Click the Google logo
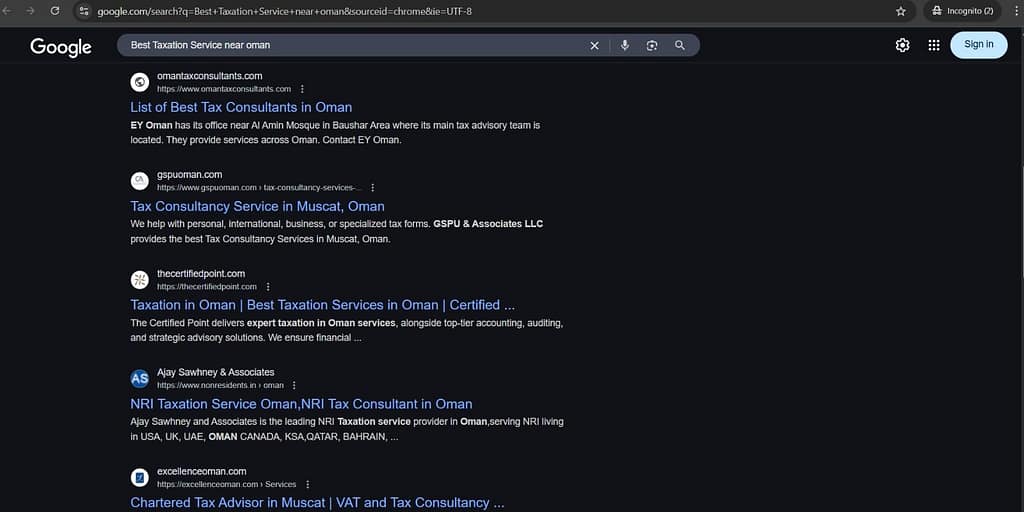The height and width of the screenshot is (512, 1024). click(x=61, y=46)
